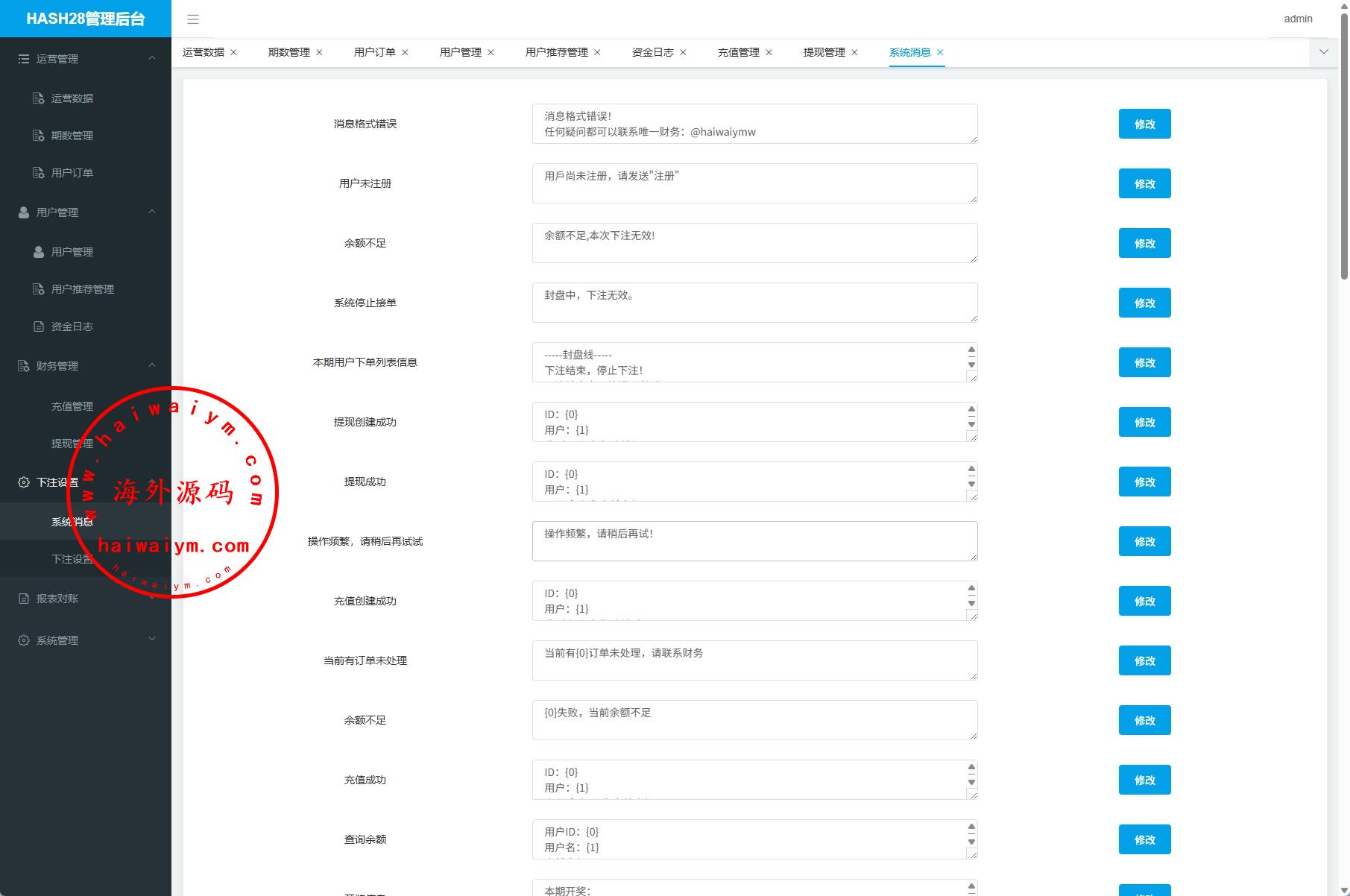This screenshot has width=1350, height=896.
Task: Click the 资金日志 sidebar icon
Action: click(x=39, y=326)
